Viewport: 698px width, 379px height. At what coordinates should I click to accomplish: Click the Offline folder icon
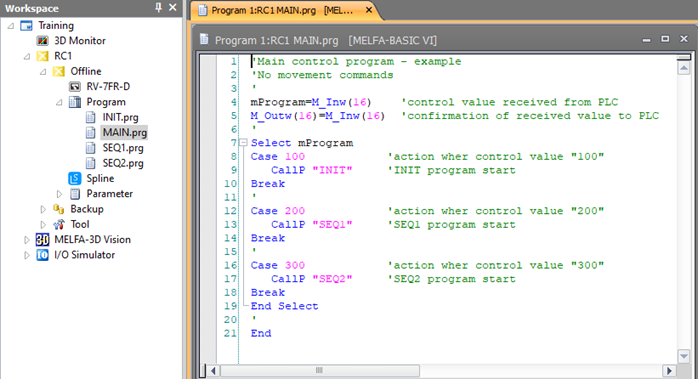click(59, 71)
